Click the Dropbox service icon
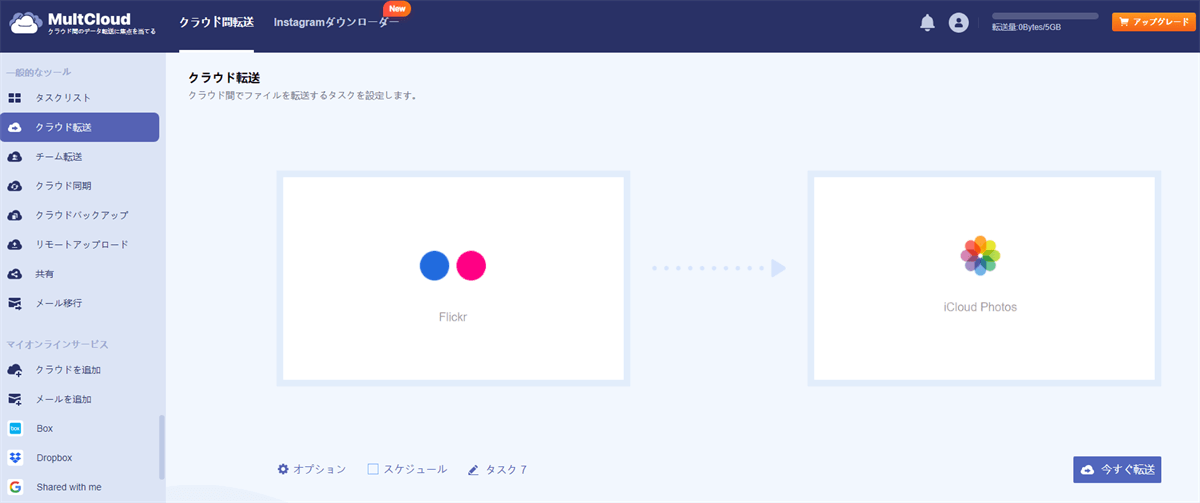 (15, 458)
